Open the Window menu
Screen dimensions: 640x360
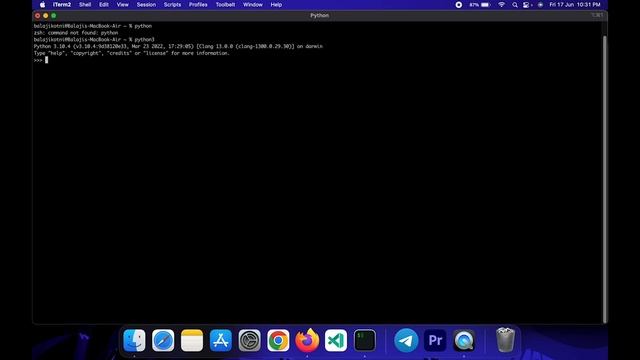tap(253, 5)
